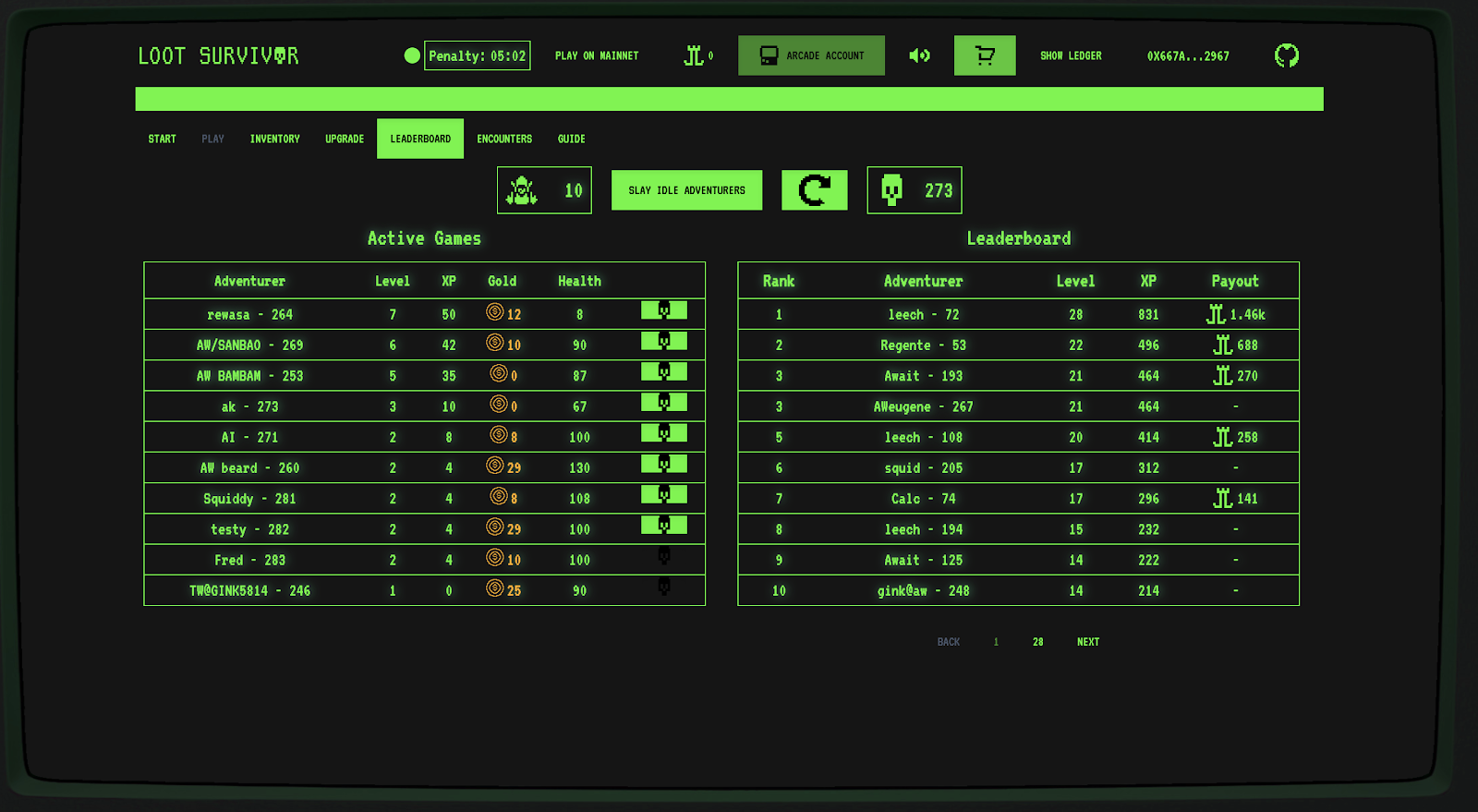1478x812 pixels.
Task: Click the refresh arrow button
Action: 815,190
